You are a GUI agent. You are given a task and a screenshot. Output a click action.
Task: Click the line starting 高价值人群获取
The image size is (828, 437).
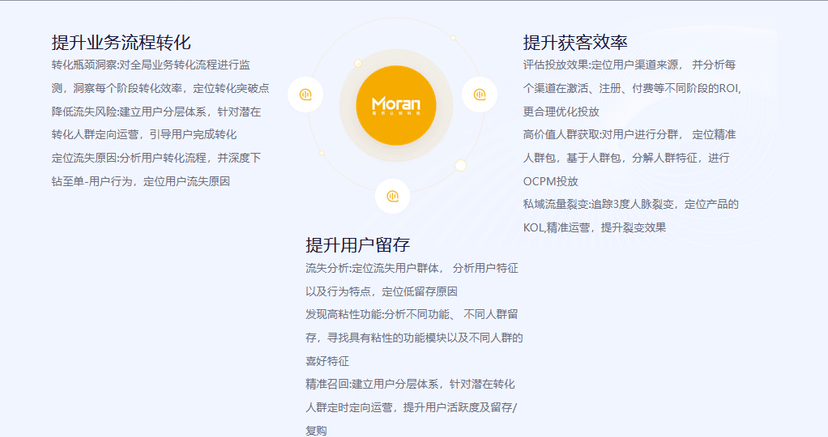pyautogui.click(x=629, y=135)
